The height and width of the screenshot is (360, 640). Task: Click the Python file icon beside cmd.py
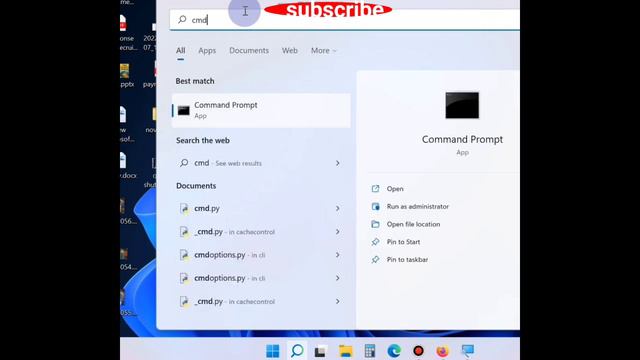click(x=184, y=209)
